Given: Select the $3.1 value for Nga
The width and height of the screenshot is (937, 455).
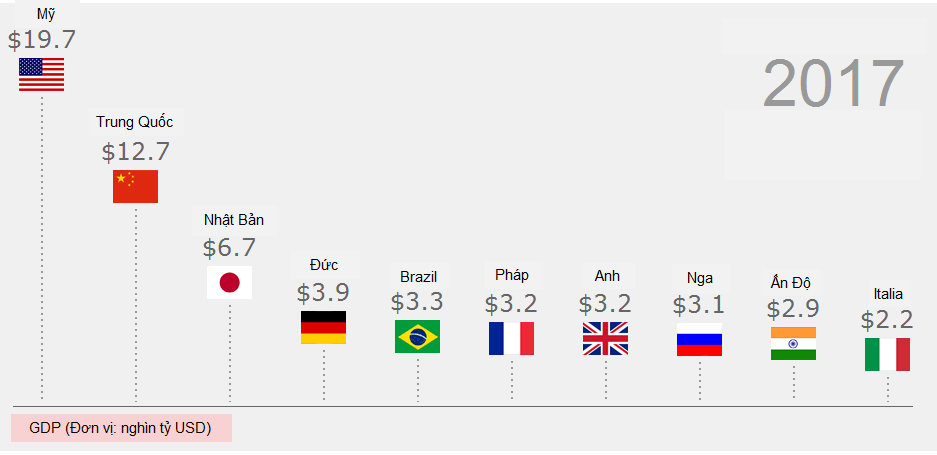Looking at the screenshot, I should pos(699,305).
